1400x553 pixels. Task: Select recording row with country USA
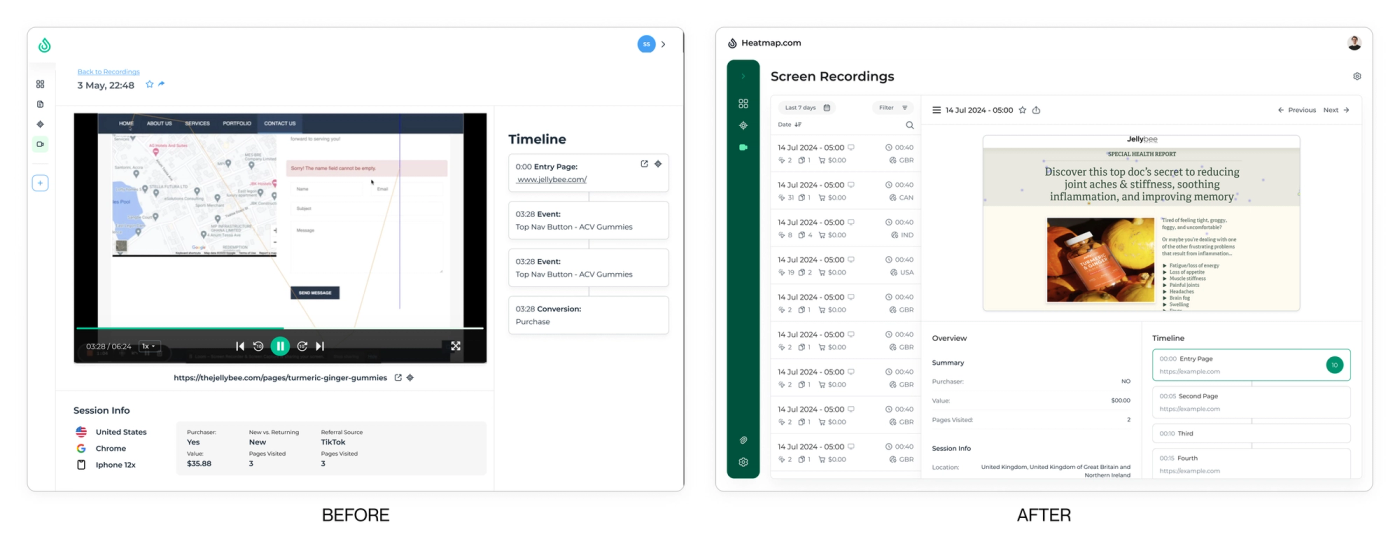[846, 265]
